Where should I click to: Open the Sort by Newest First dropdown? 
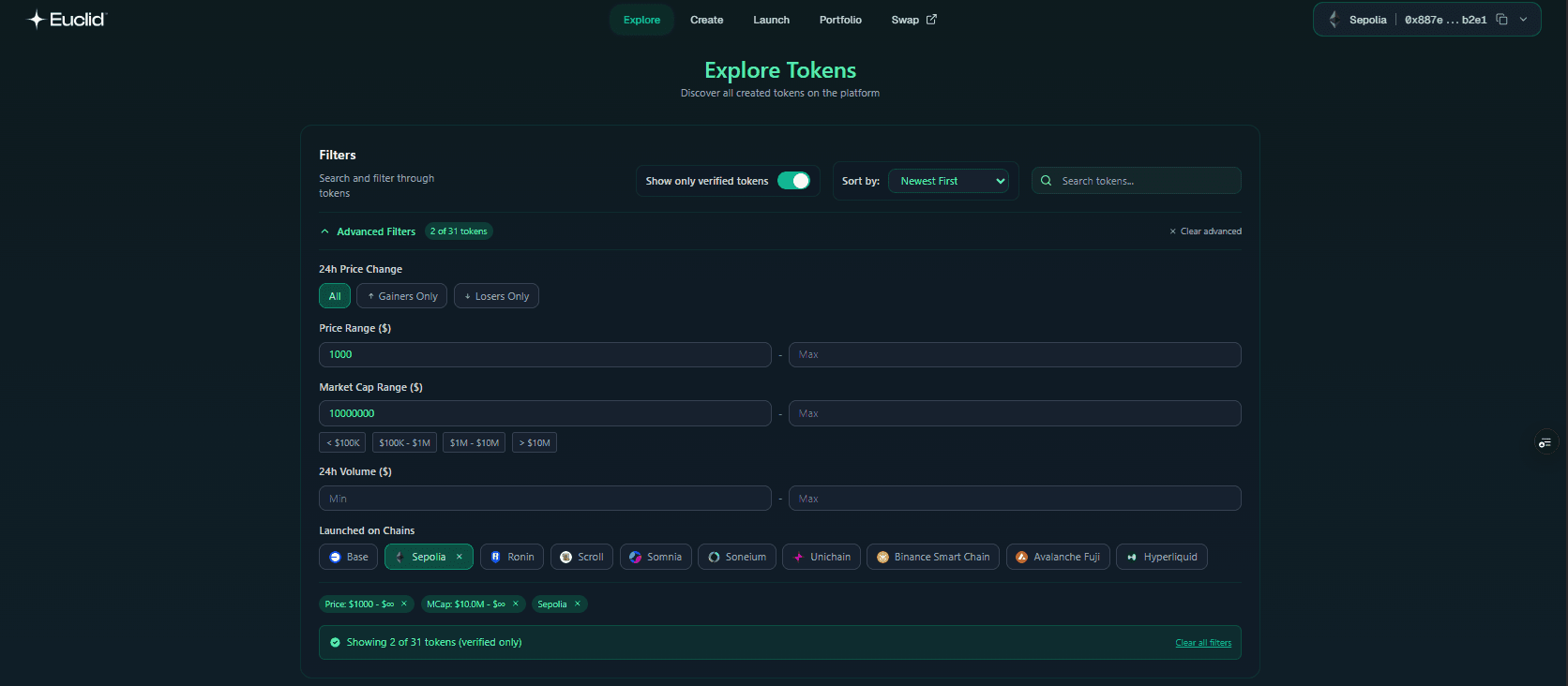[x=948, y=181]
